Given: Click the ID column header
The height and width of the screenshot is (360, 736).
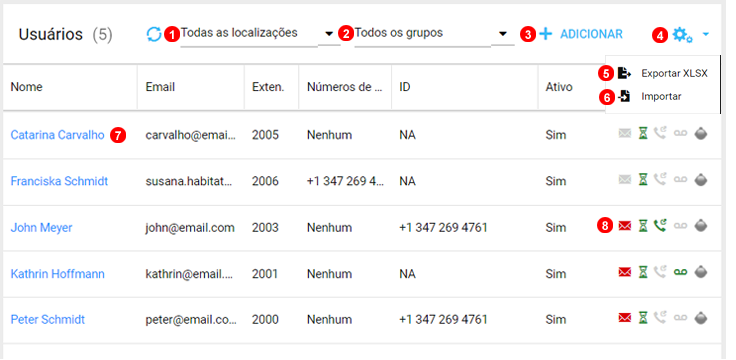Looking at the screenshot, I should tap(405, 87).
